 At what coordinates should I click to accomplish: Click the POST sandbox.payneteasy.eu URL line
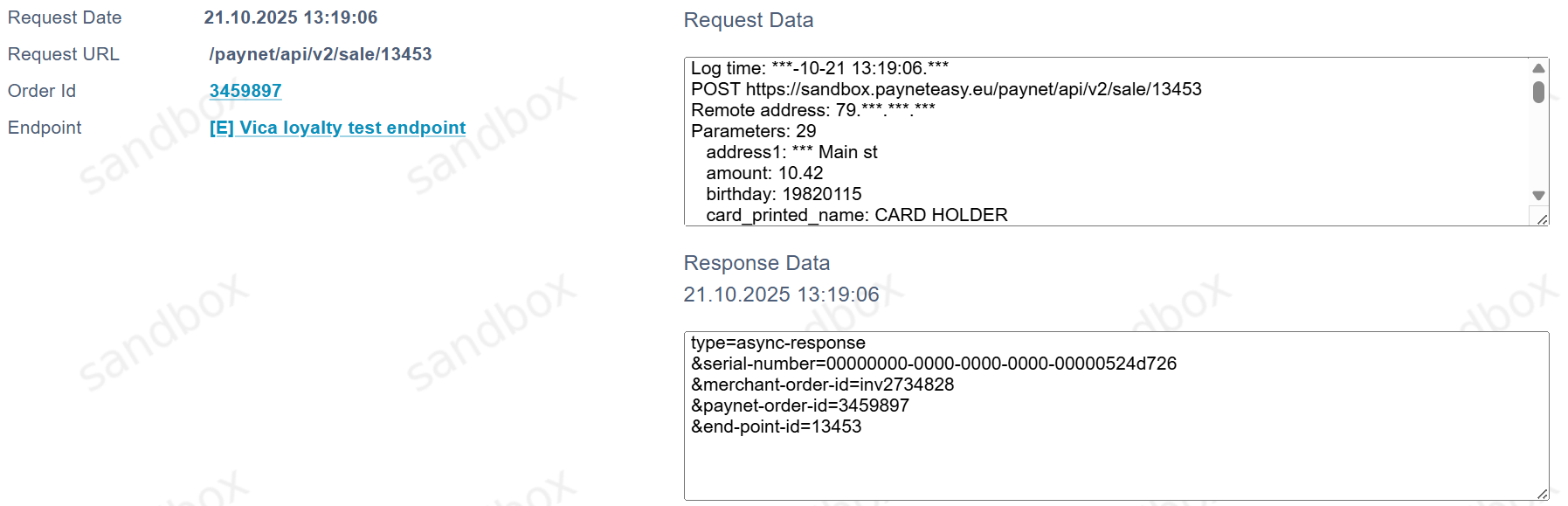point(946,89)
